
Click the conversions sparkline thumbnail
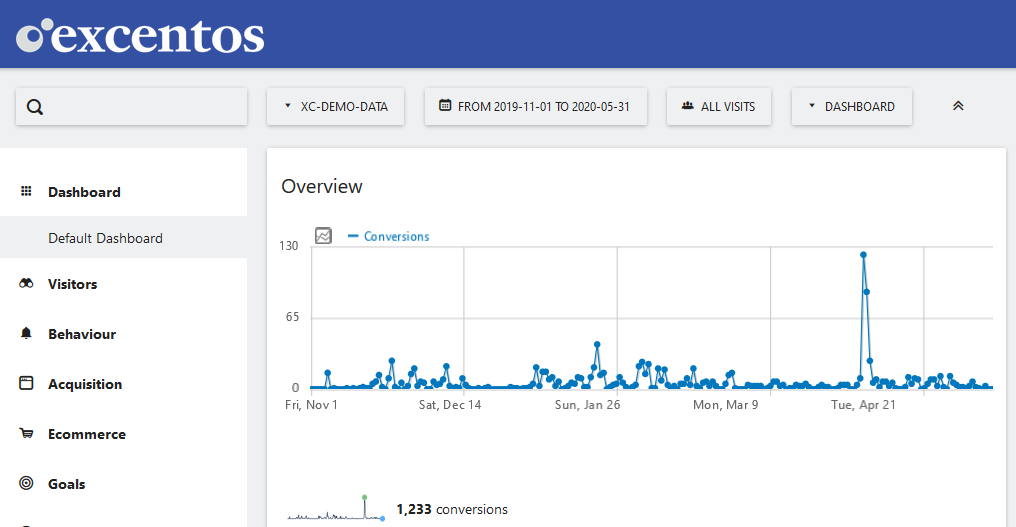coord(335,508)
